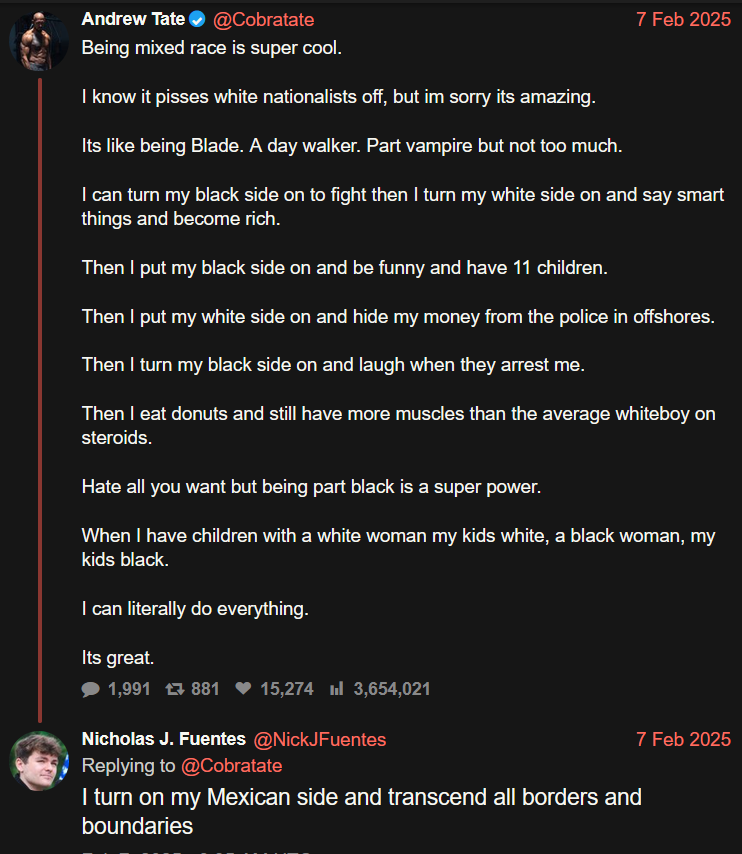This screenshot has height=854, width=742.
Task: Click the 881 retweets count
Action: click(x=205, y=689)
